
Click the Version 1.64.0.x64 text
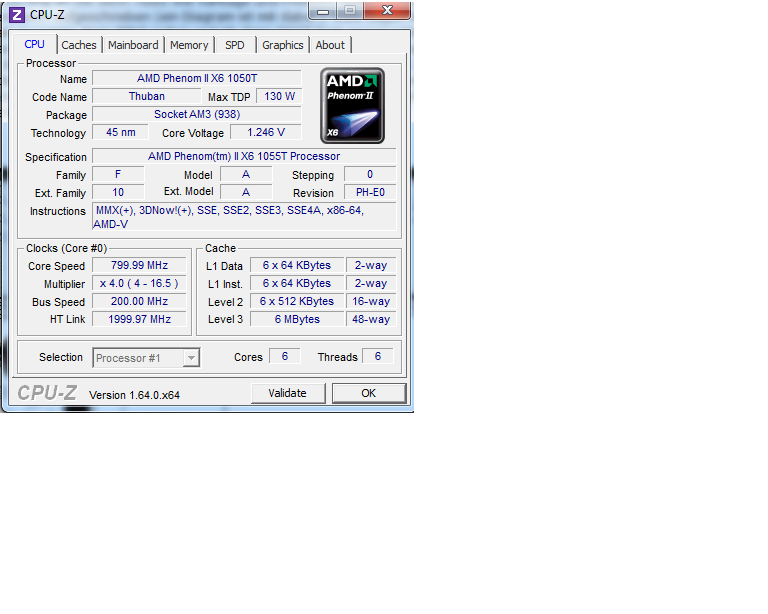pyautogui.click(x=134, y=395)
